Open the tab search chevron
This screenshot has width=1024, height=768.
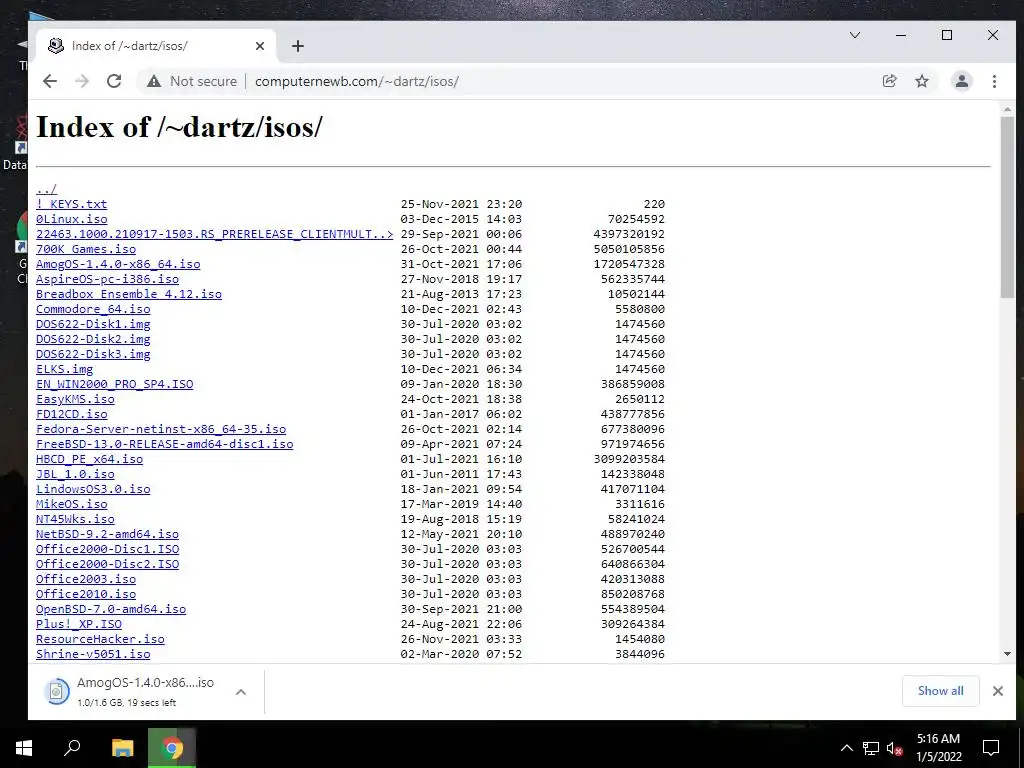(x=854, y=35)
